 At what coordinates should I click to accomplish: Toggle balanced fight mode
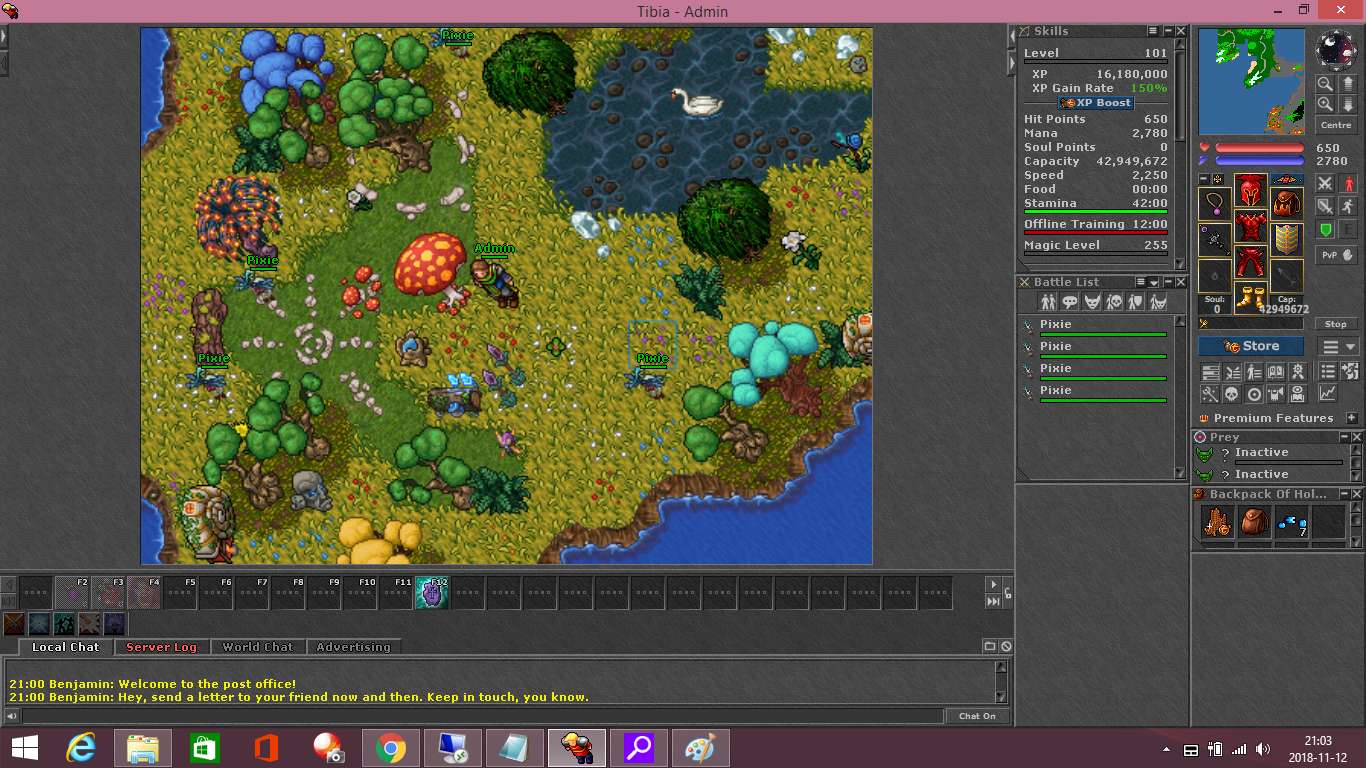point(1325,206)
